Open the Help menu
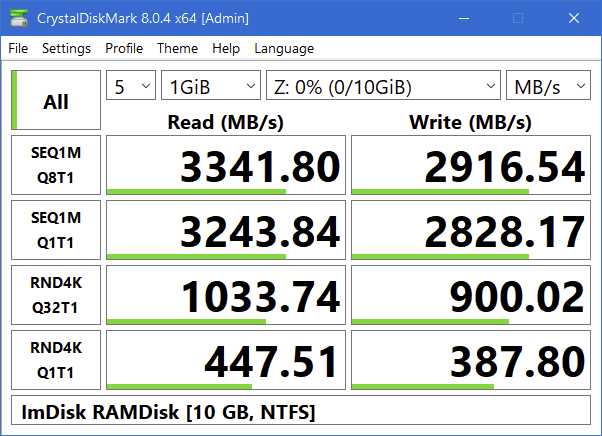Viewport: 602px width, 436px height. (226, 48)
